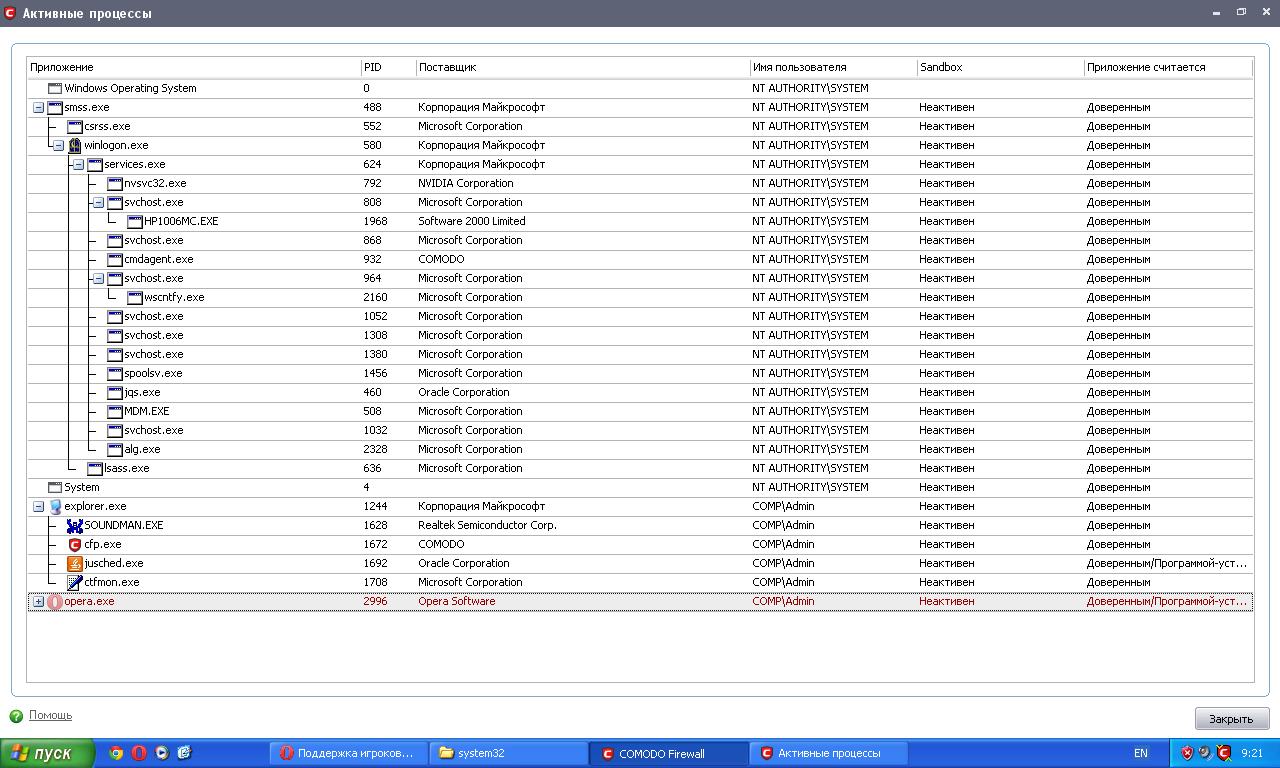Open media player quick launch icon

162,753
